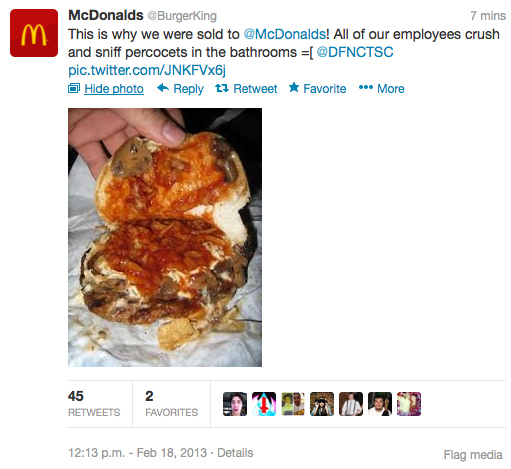
Task: Hide photo to collapse the image
Action: point(114,89)
